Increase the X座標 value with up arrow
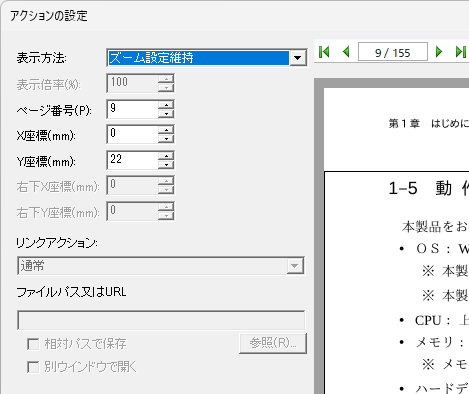The height and width of the screenshot is (394, 469). [x=166, y=130]
